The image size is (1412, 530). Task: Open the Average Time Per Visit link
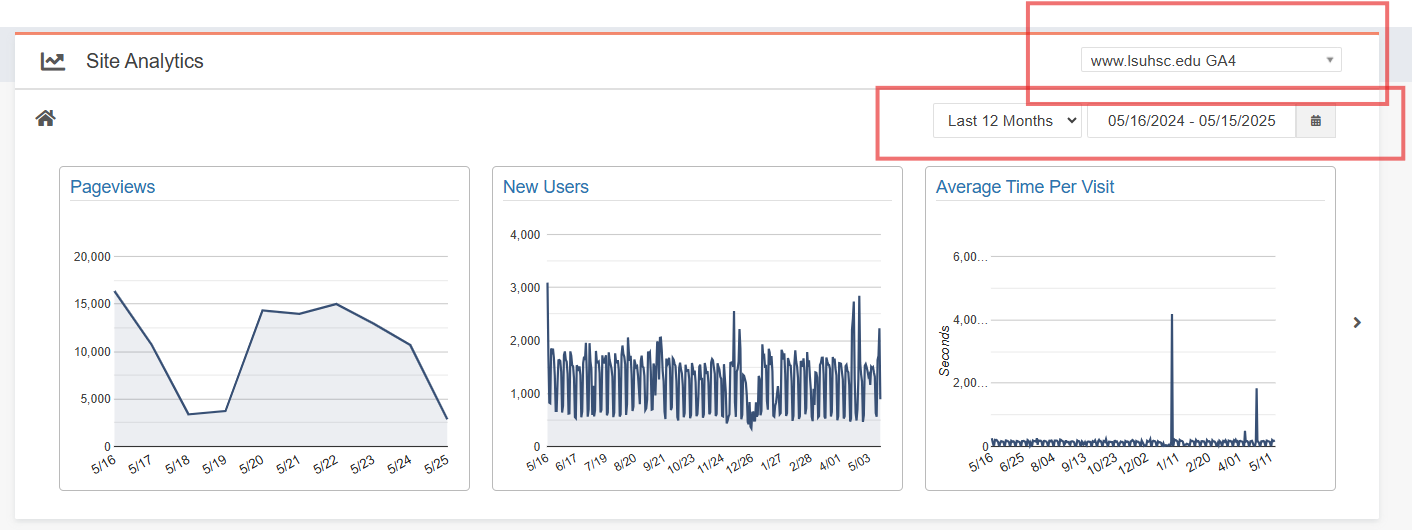coord(1024,187)
